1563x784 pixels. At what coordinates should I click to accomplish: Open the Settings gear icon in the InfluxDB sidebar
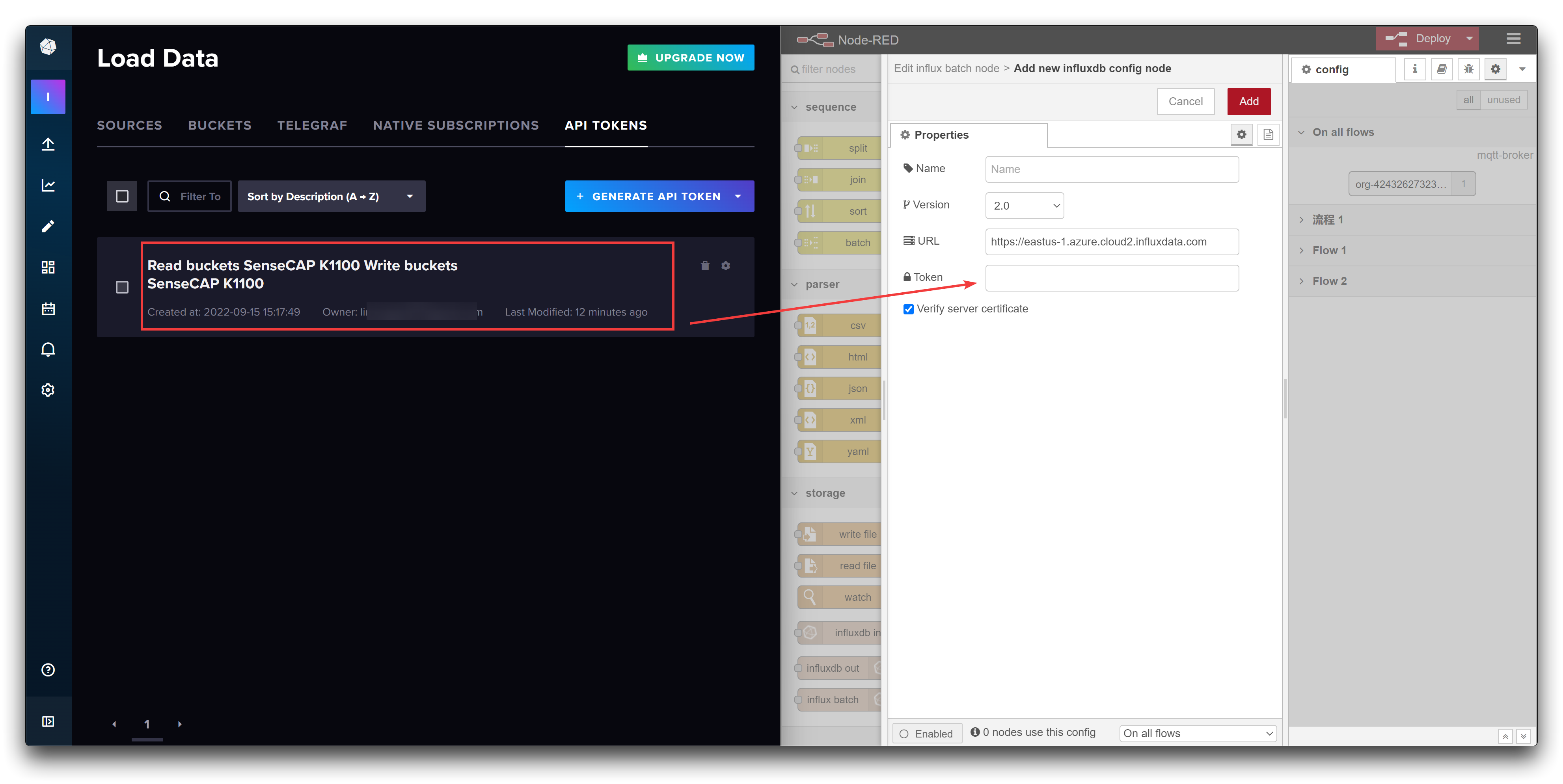click(x=48, y=390)
